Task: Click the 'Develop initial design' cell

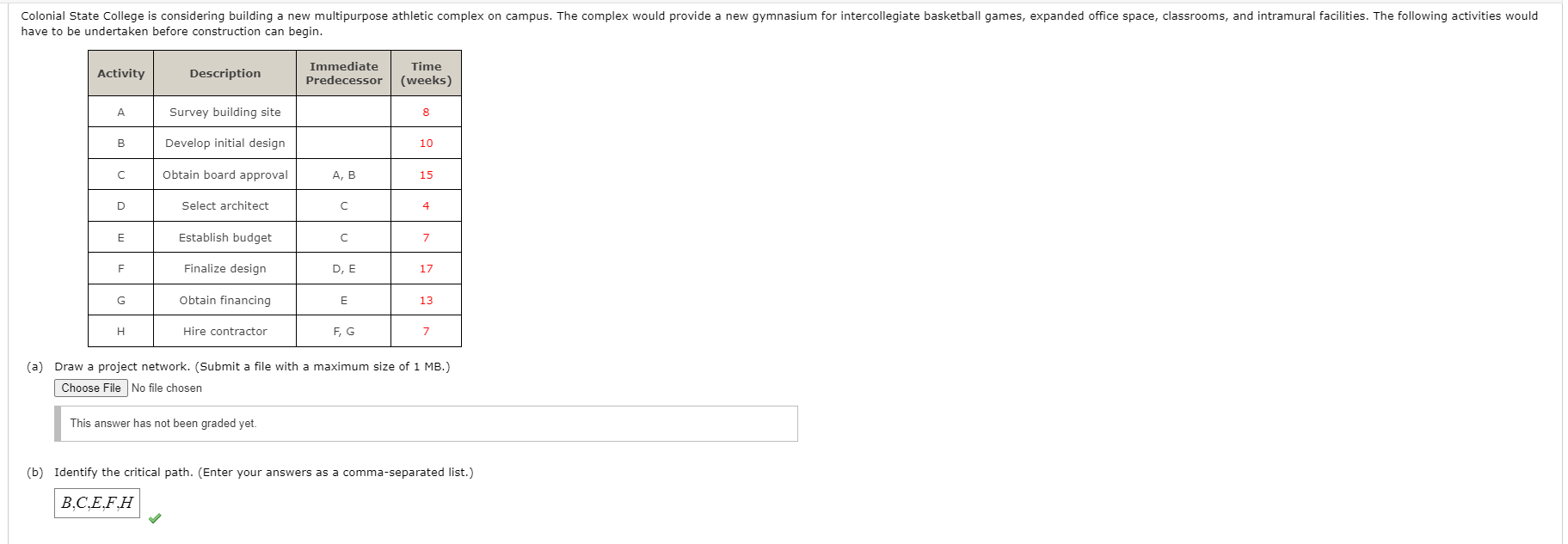Action: (225, 144)
